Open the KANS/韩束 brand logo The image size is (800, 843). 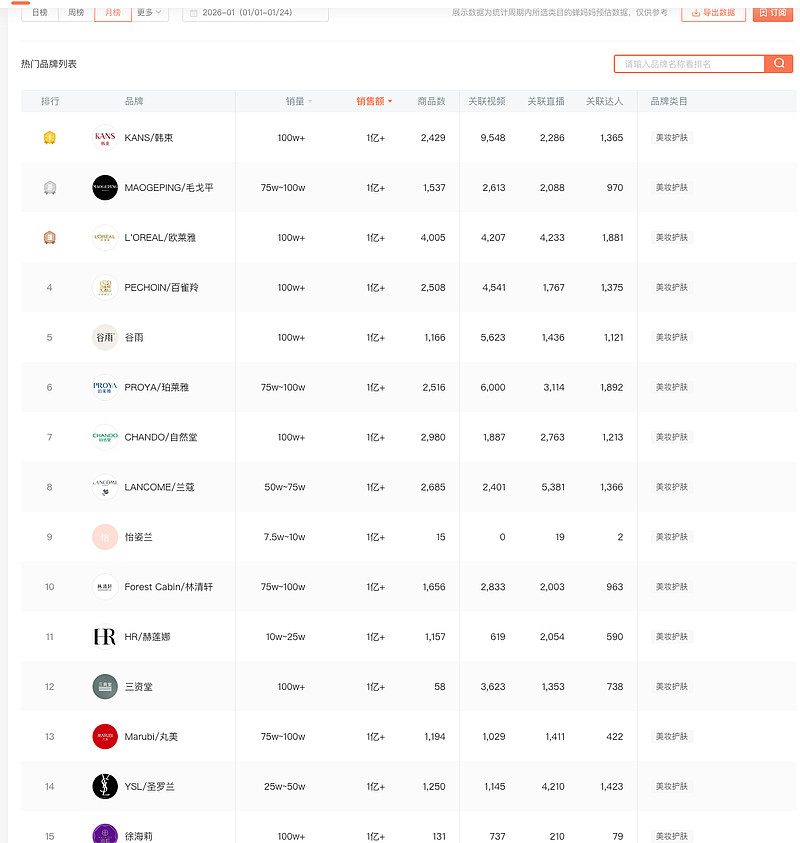click(x=105, y=138)
